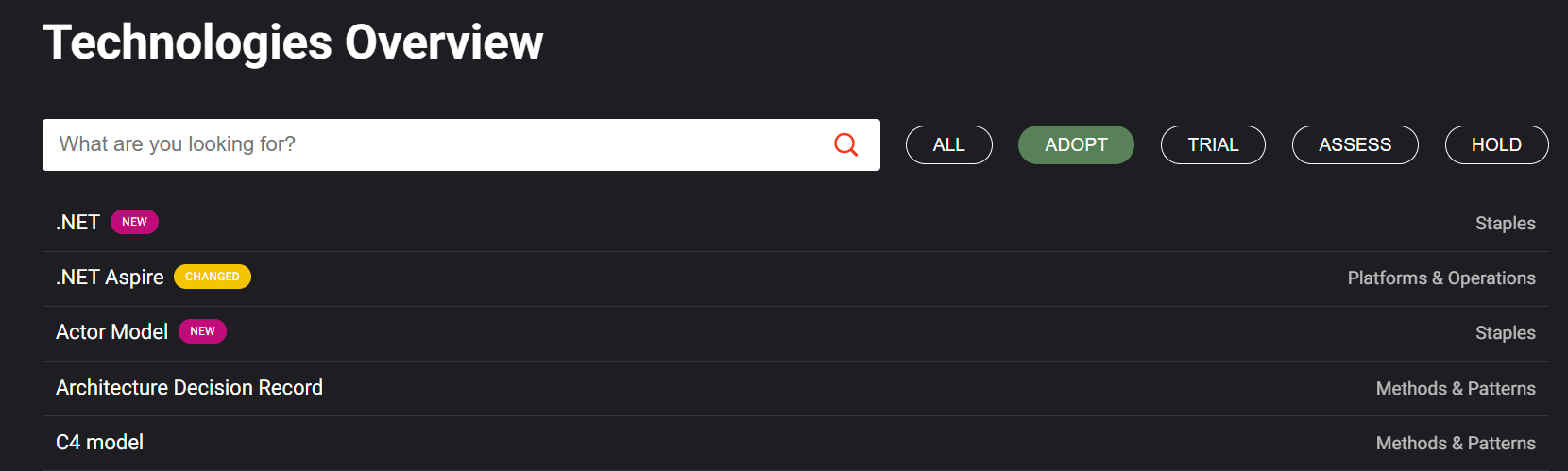
Task: Select the ALL filter
Action: click(949, 144)
